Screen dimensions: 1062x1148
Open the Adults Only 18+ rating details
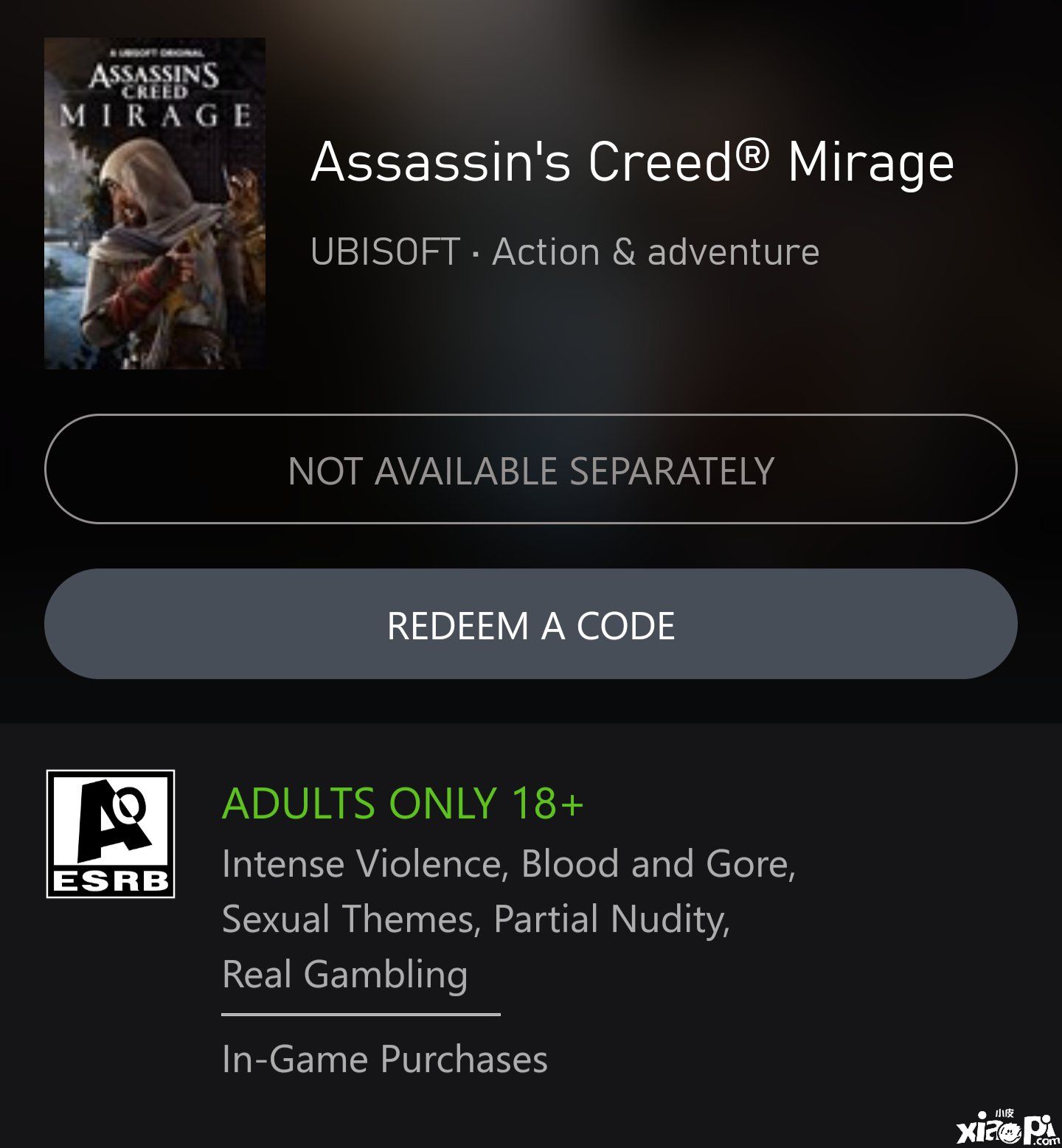point(403,803)
